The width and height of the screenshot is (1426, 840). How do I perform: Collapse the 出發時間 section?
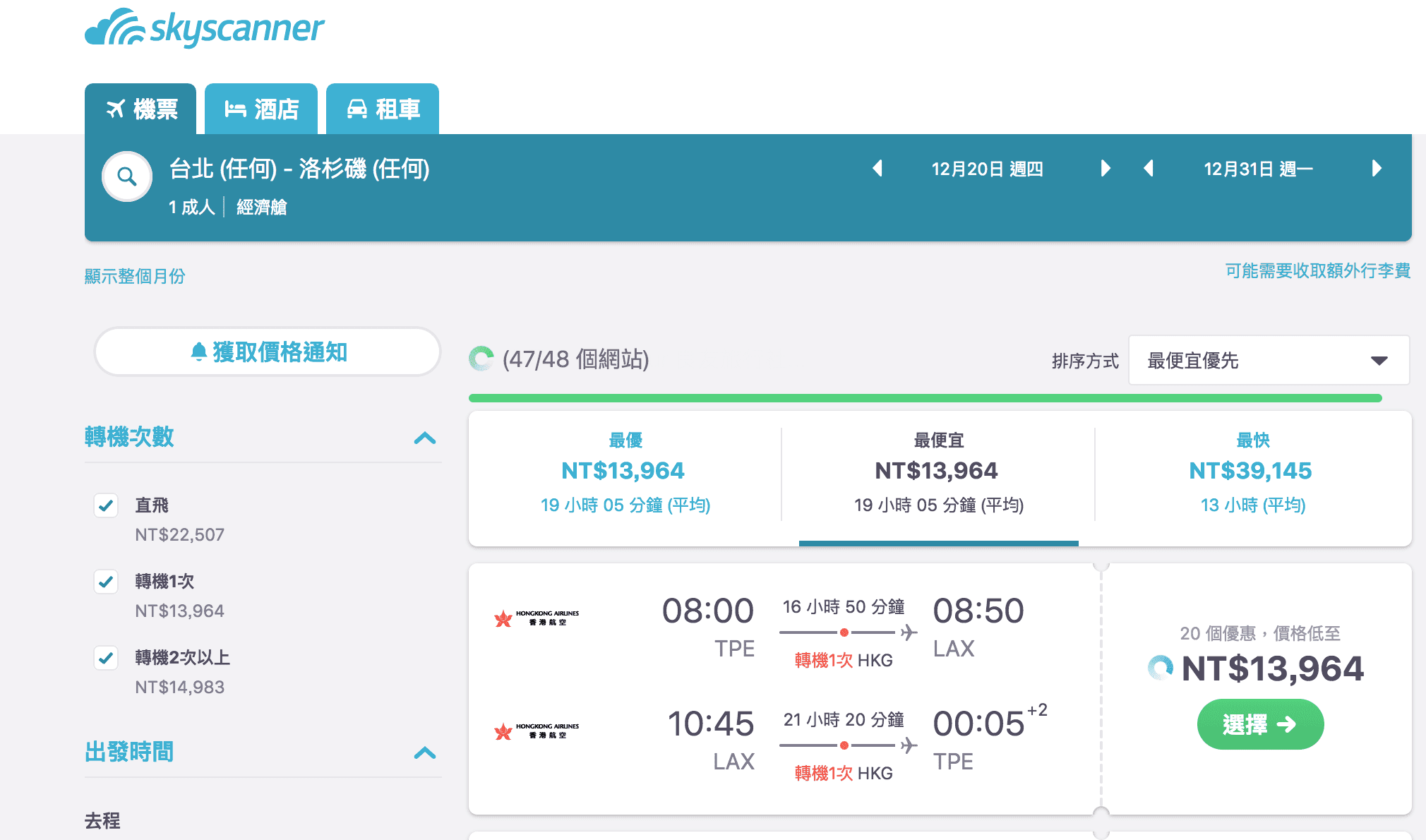coord(425,753)
